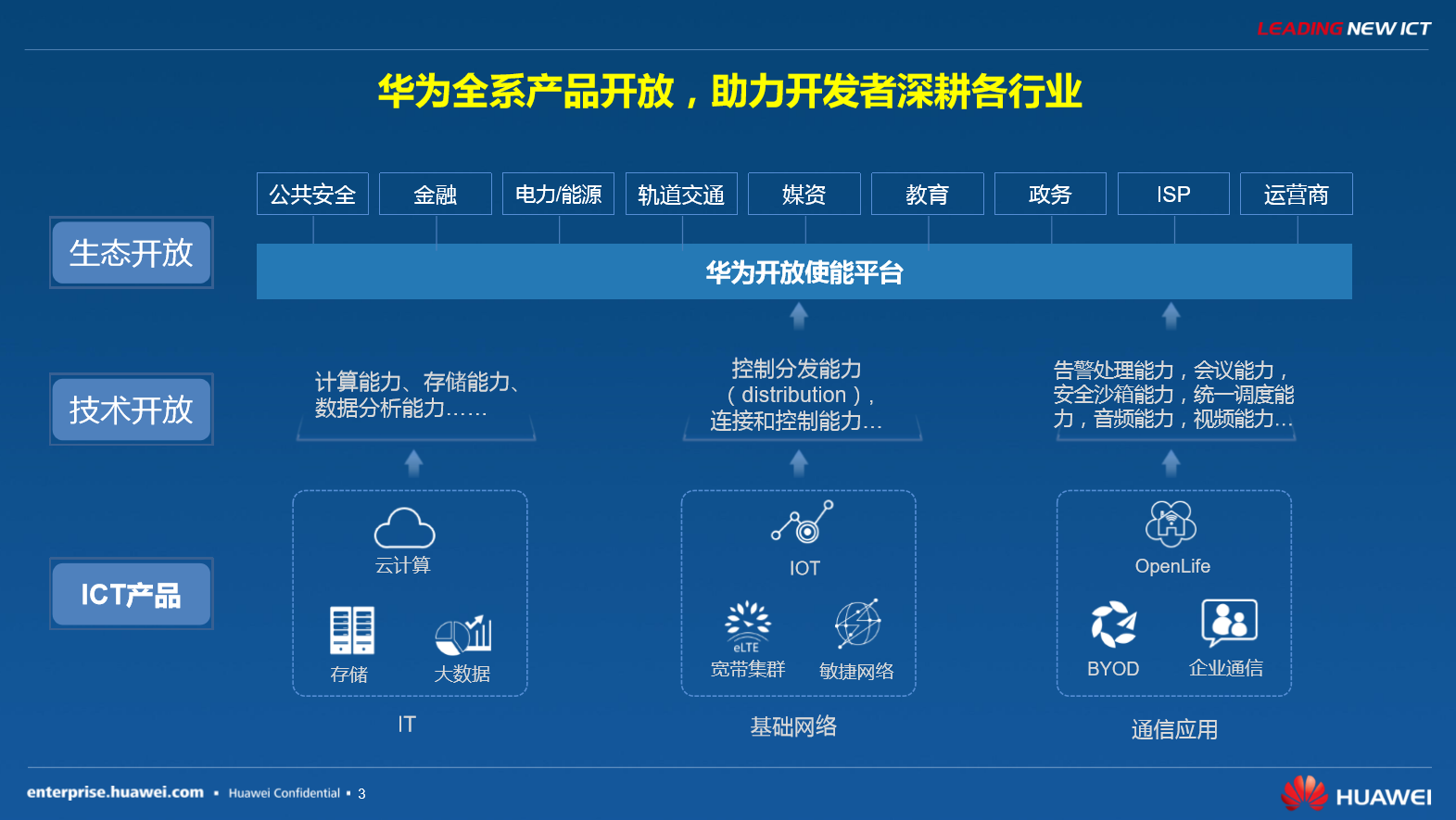1456x820 pixels.
Task: Select the 电力/能源 industry box
Action: click(x=558, y=194)
